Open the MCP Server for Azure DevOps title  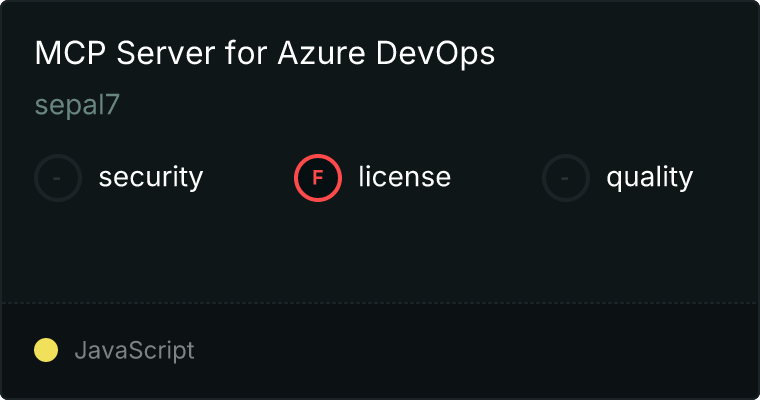tap(264, 54)
